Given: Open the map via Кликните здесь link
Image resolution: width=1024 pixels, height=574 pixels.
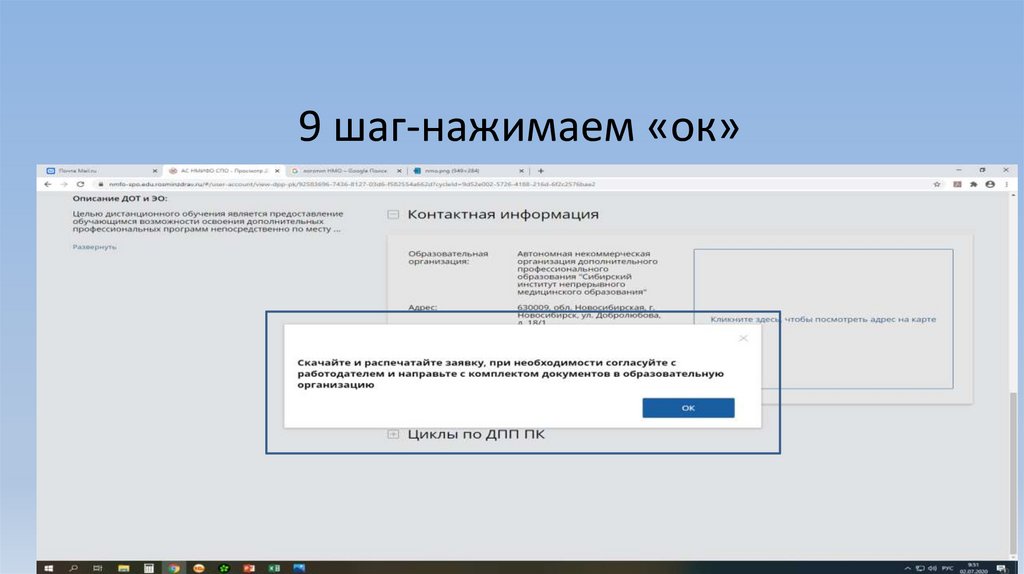Looking at the screenshot, I should [x=823, y=319].
